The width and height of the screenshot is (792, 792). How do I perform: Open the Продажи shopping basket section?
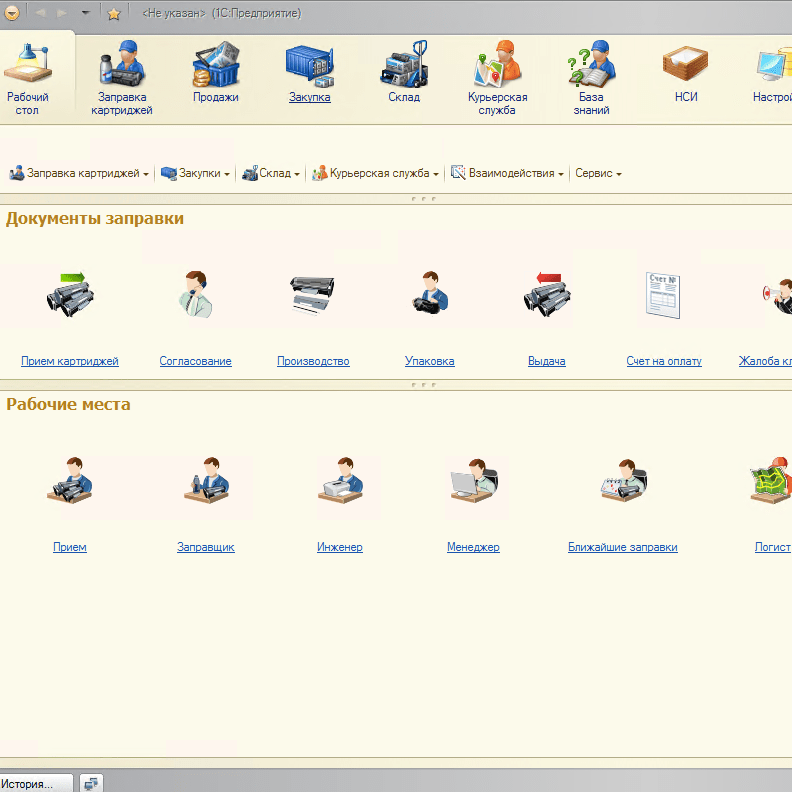pos(216,64)
